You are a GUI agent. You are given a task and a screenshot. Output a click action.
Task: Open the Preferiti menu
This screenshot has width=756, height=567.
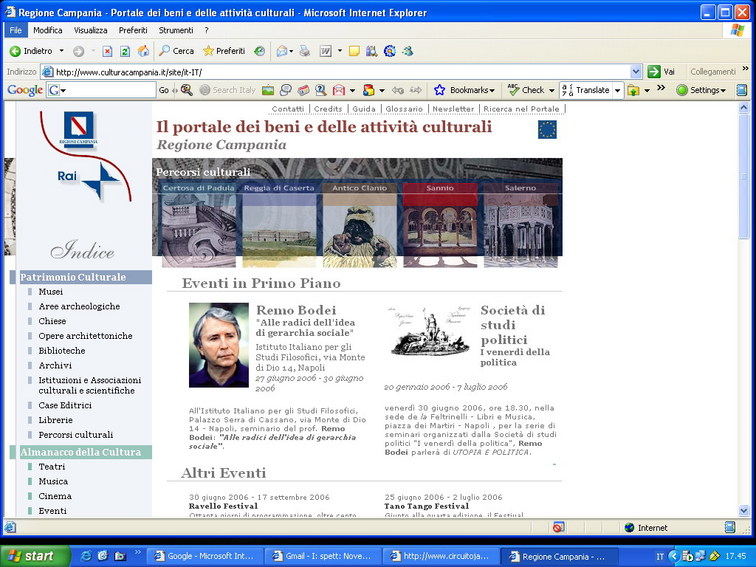coord(133,30)
